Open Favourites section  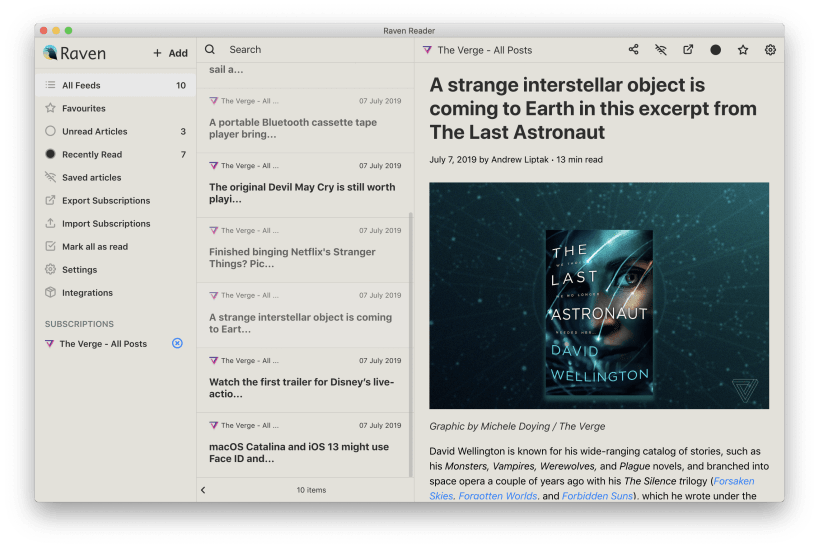click(115, 108)
